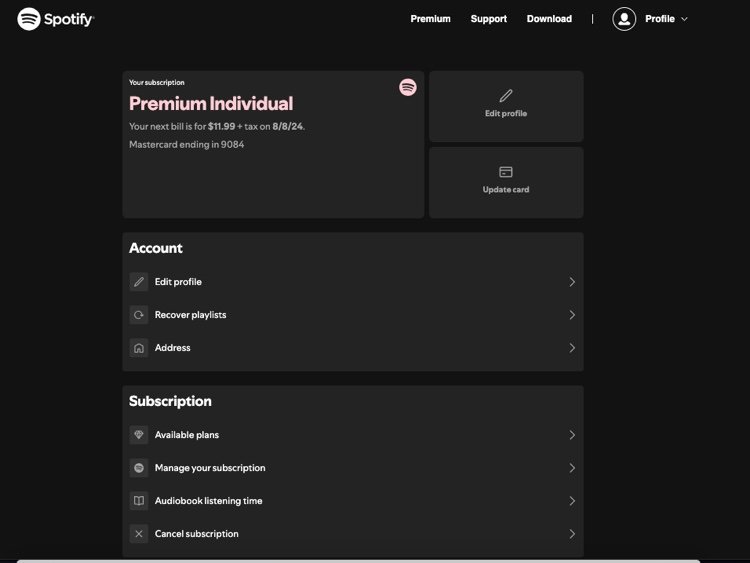
Task: Click chevron on Cancel subscription row
Action: [x=572, y=534]
